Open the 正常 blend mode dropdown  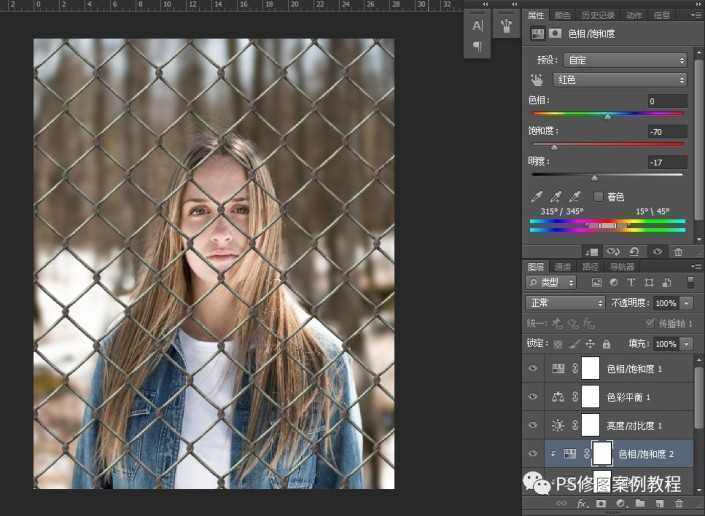[x=566, y=303]
